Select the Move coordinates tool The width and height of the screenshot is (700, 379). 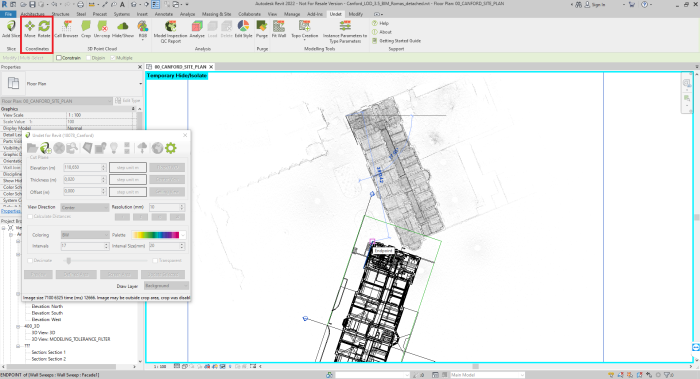point(29,29)
